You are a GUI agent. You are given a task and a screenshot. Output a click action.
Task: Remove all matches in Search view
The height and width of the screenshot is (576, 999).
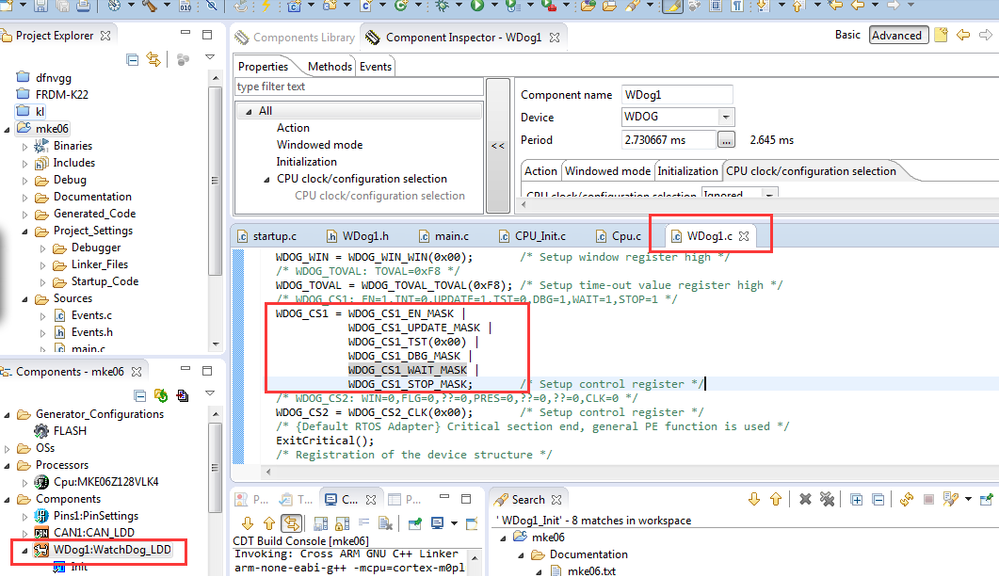click(827, 500)
